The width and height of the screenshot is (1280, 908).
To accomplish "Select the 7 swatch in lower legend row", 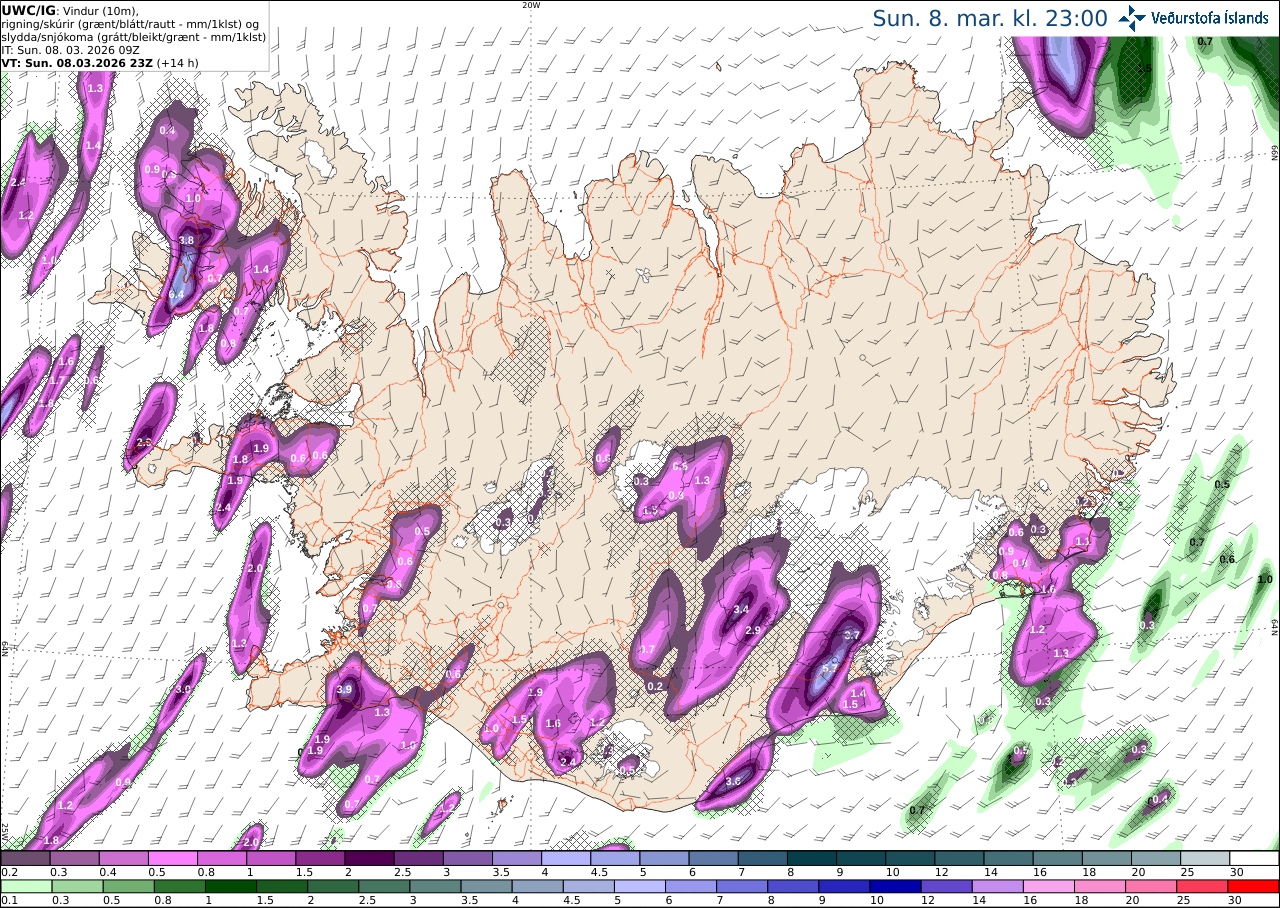I will click(x=742, y=886).
